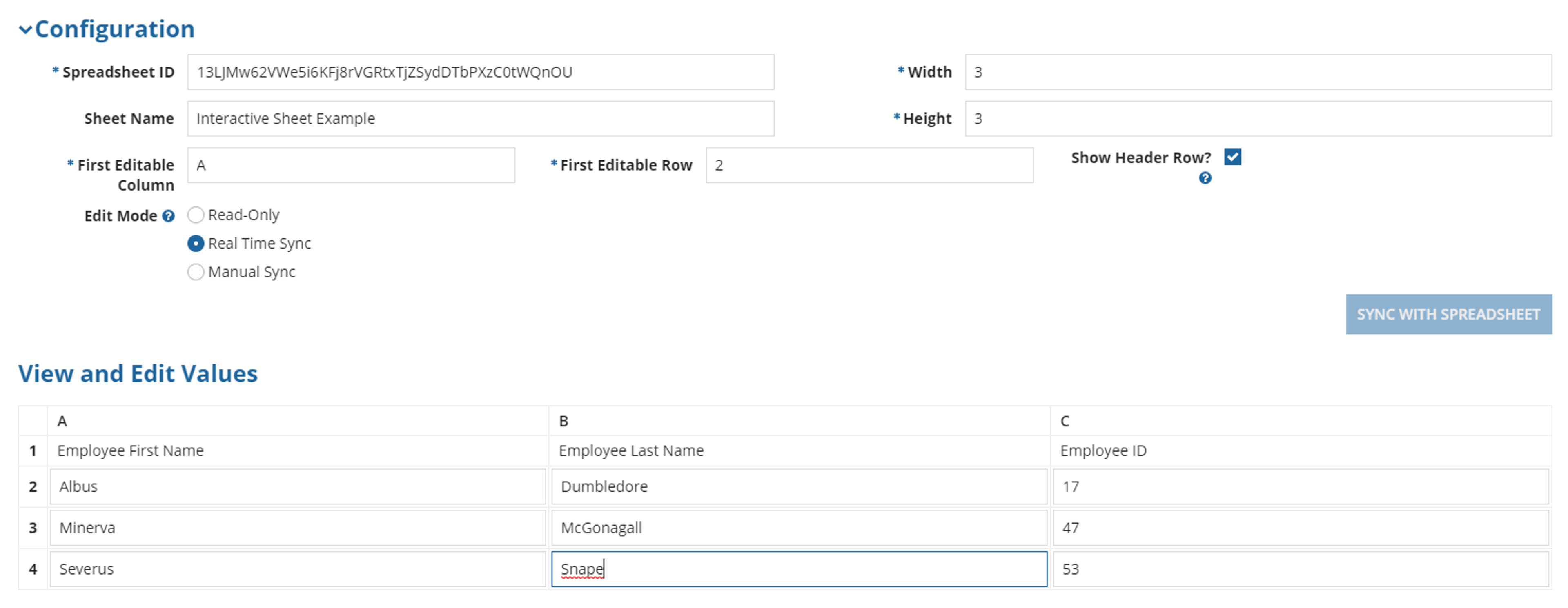This screenshot has width=1568, height=608.
Task: Click the View and Edit Values heading
Action: (x=138, y=373)
